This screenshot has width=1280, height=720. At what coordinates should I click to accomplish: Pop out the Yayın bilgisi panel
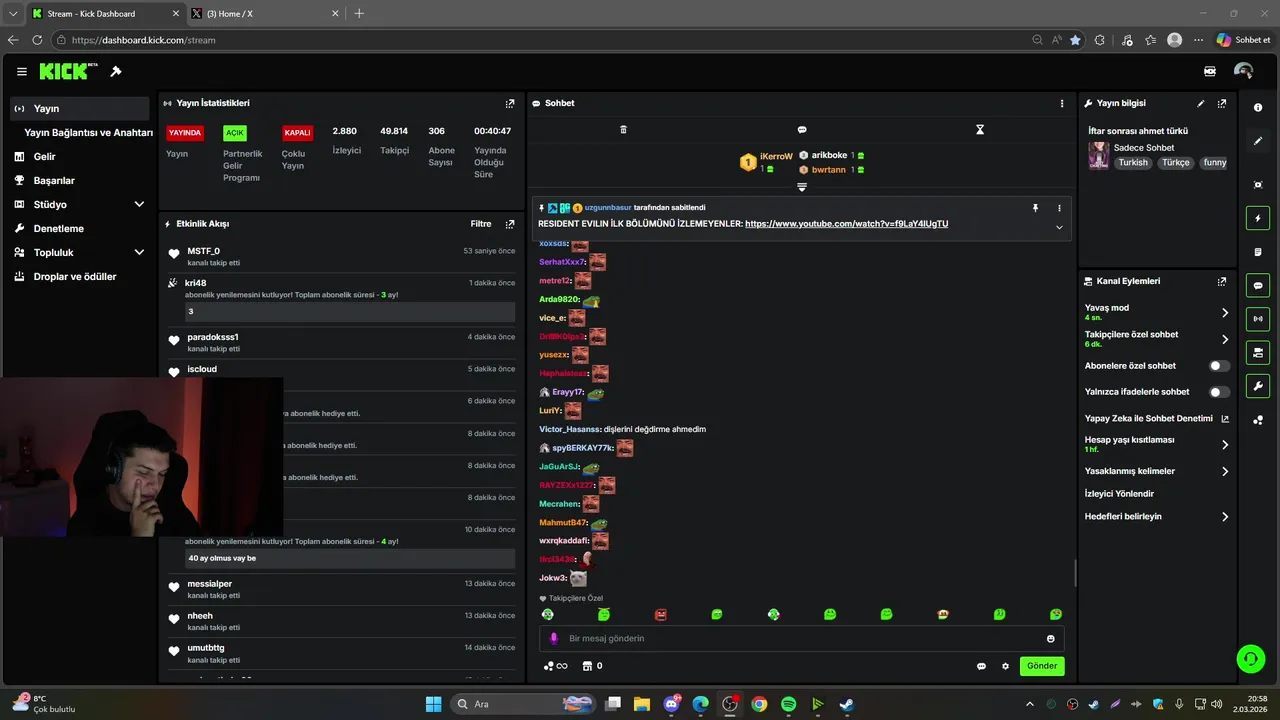pos(1222,103)
